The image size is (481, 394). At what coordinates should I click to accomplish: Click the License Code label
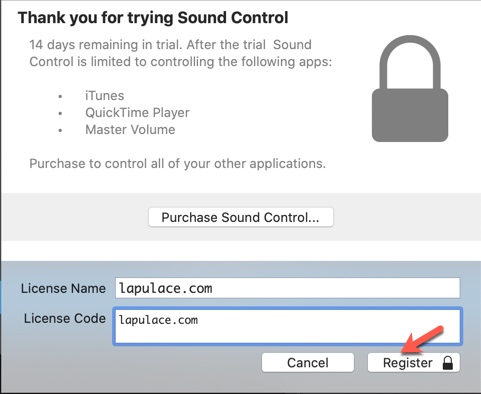(65, 318)
